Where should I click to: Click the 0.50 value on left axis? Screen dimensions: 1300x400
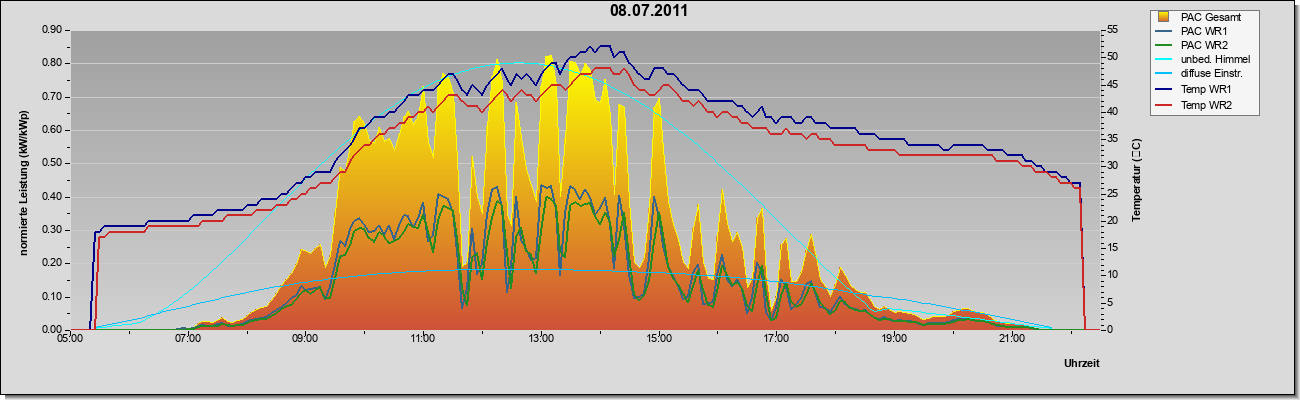(x=53, y=164)
